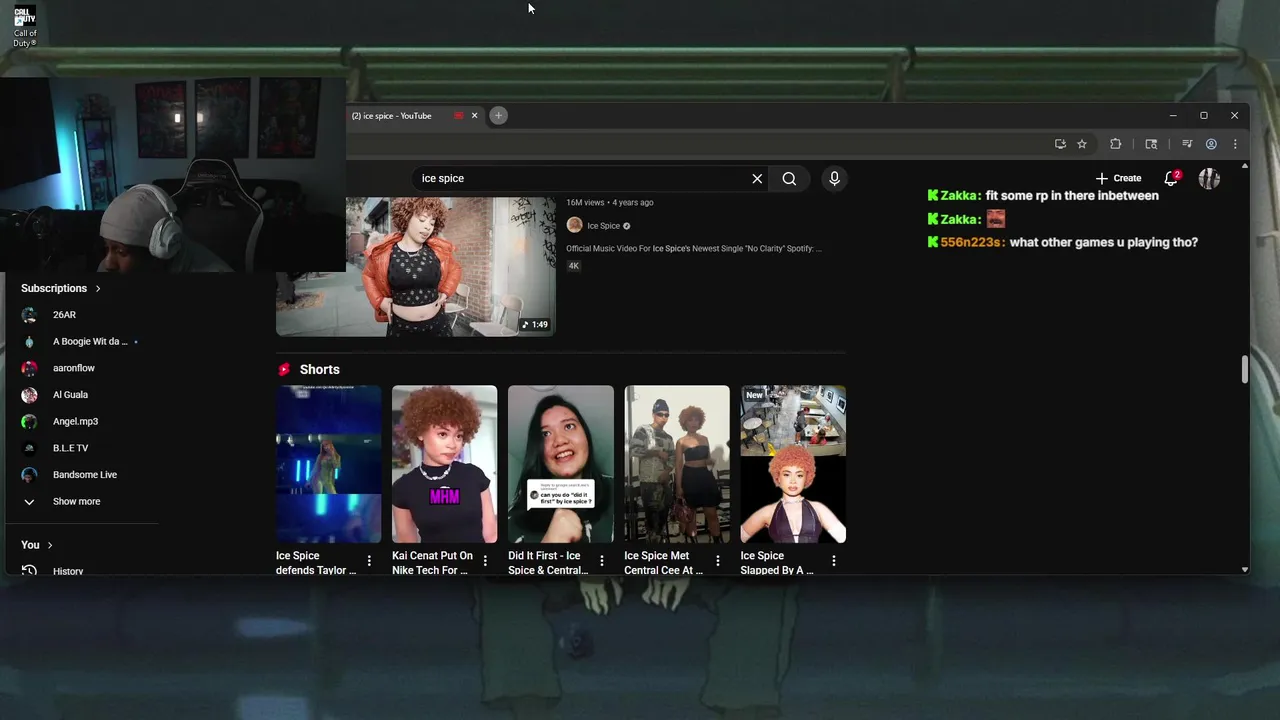Open options for 'Kai Cenat Put On' short
The height and width of the screenshot is (720, 1280).
click(485, 561)
